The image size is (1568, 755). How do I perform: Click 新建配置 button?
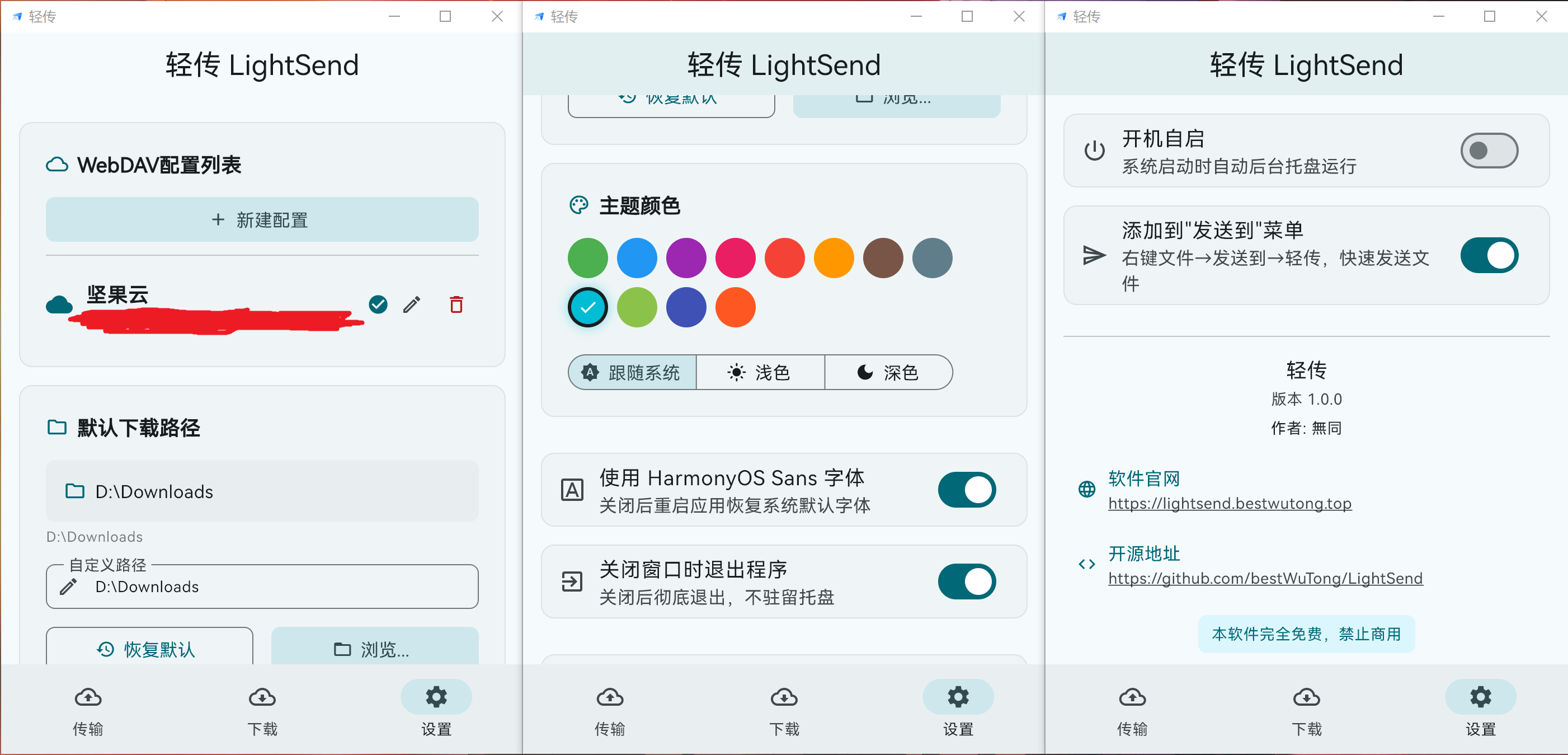[x=262, y=219]
